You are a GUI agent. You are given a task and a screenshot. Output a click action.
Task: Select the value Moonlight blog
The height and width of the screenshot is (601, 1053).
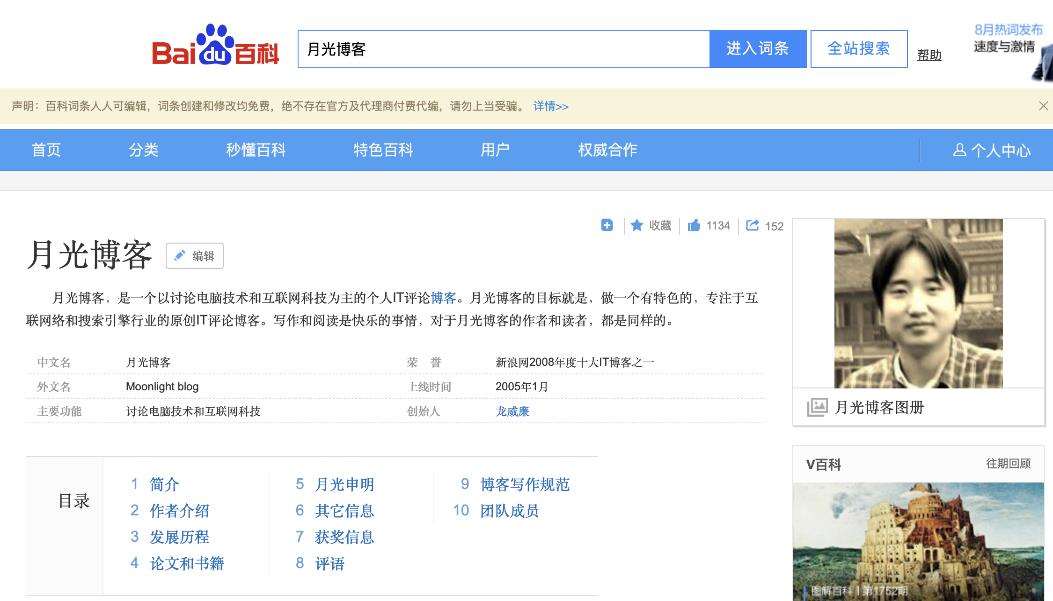click(x=163, y=386)
